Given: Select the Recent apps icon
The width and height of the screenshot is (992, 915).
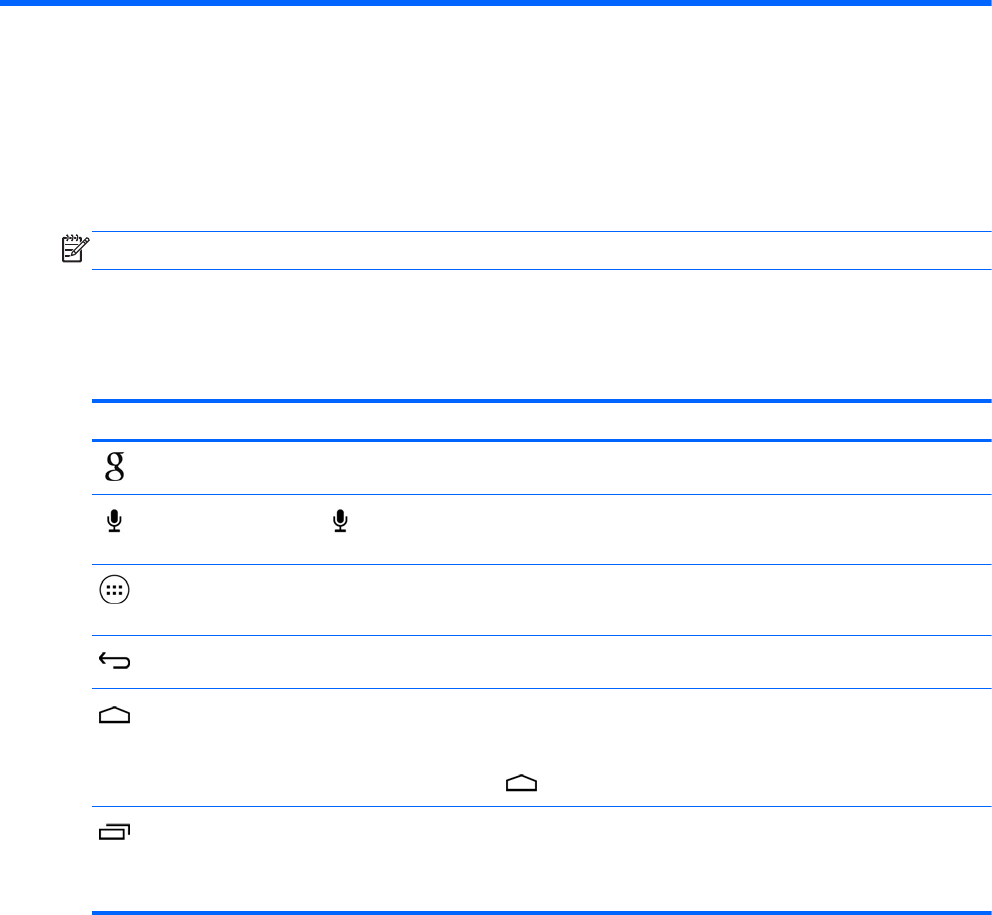Looking at the screenshot, I should point(116,830).
